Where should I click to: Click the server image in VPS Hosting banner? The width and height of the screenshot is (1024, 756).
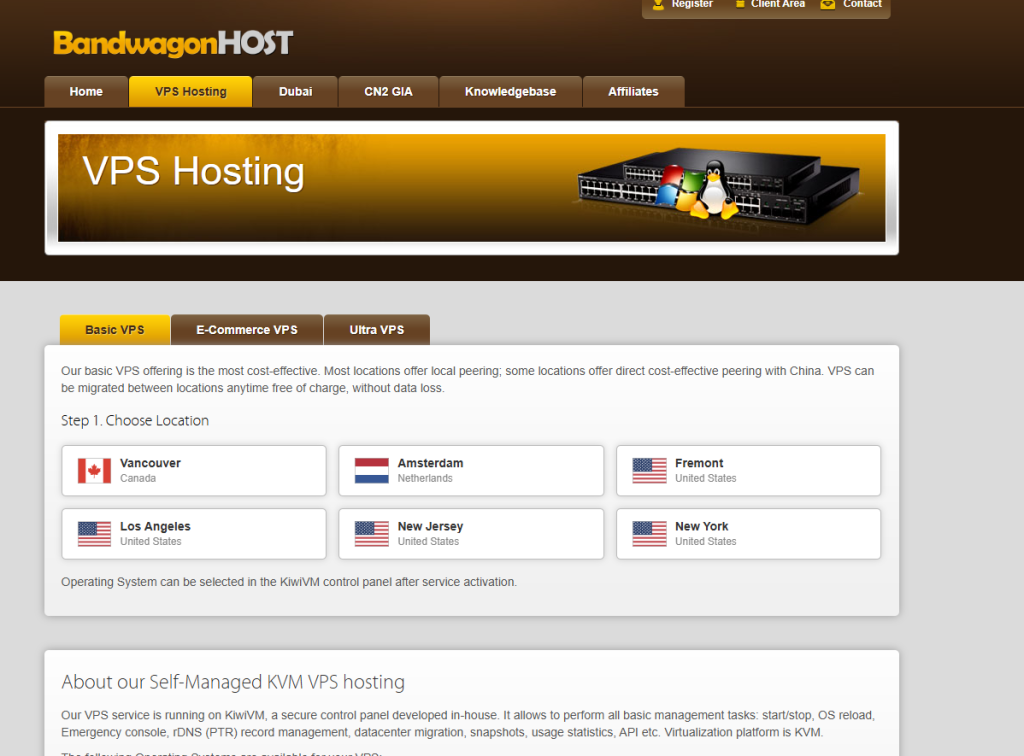718,185
